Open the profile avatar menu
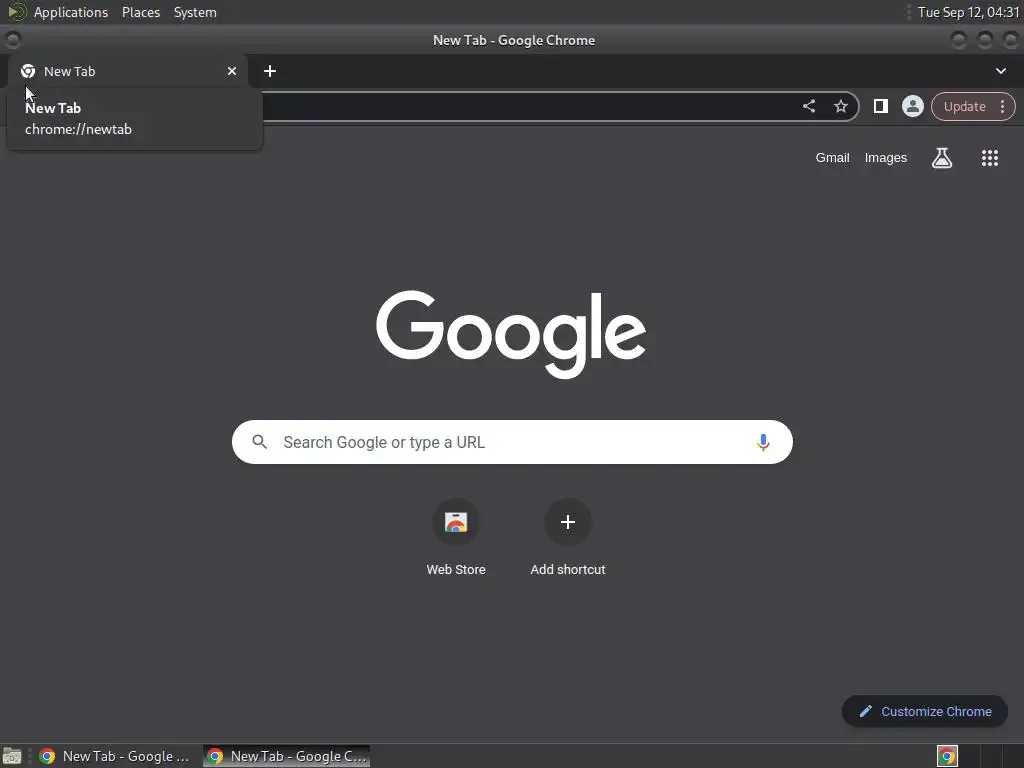 click(x=912, y=106)
